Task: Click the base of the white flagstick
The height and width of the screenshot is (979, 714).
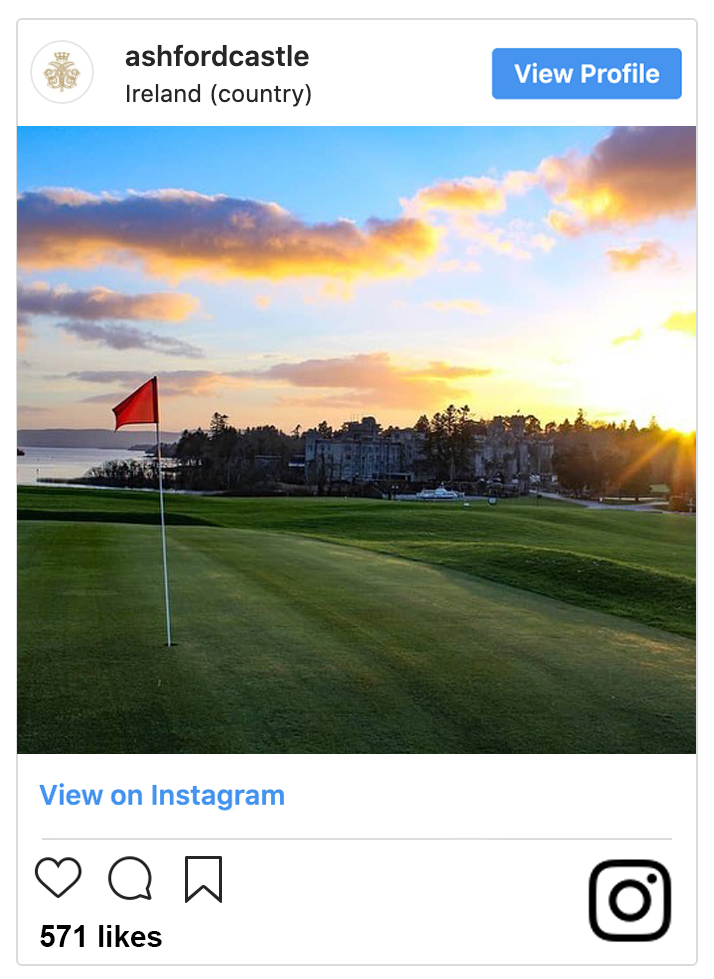Action: (x=169, y=642)
